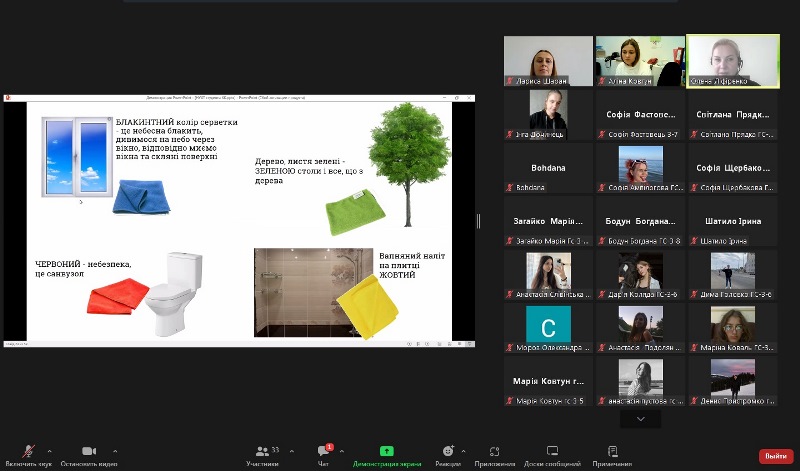Open Доски сообщений whiteboards
800x471 pixels.
[552, 455]
